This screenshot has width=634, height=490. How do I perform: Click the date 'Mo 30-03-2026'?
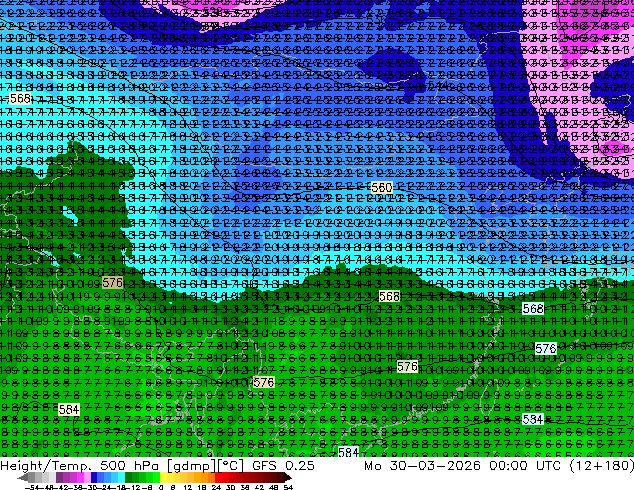click(x=422, y=465)
